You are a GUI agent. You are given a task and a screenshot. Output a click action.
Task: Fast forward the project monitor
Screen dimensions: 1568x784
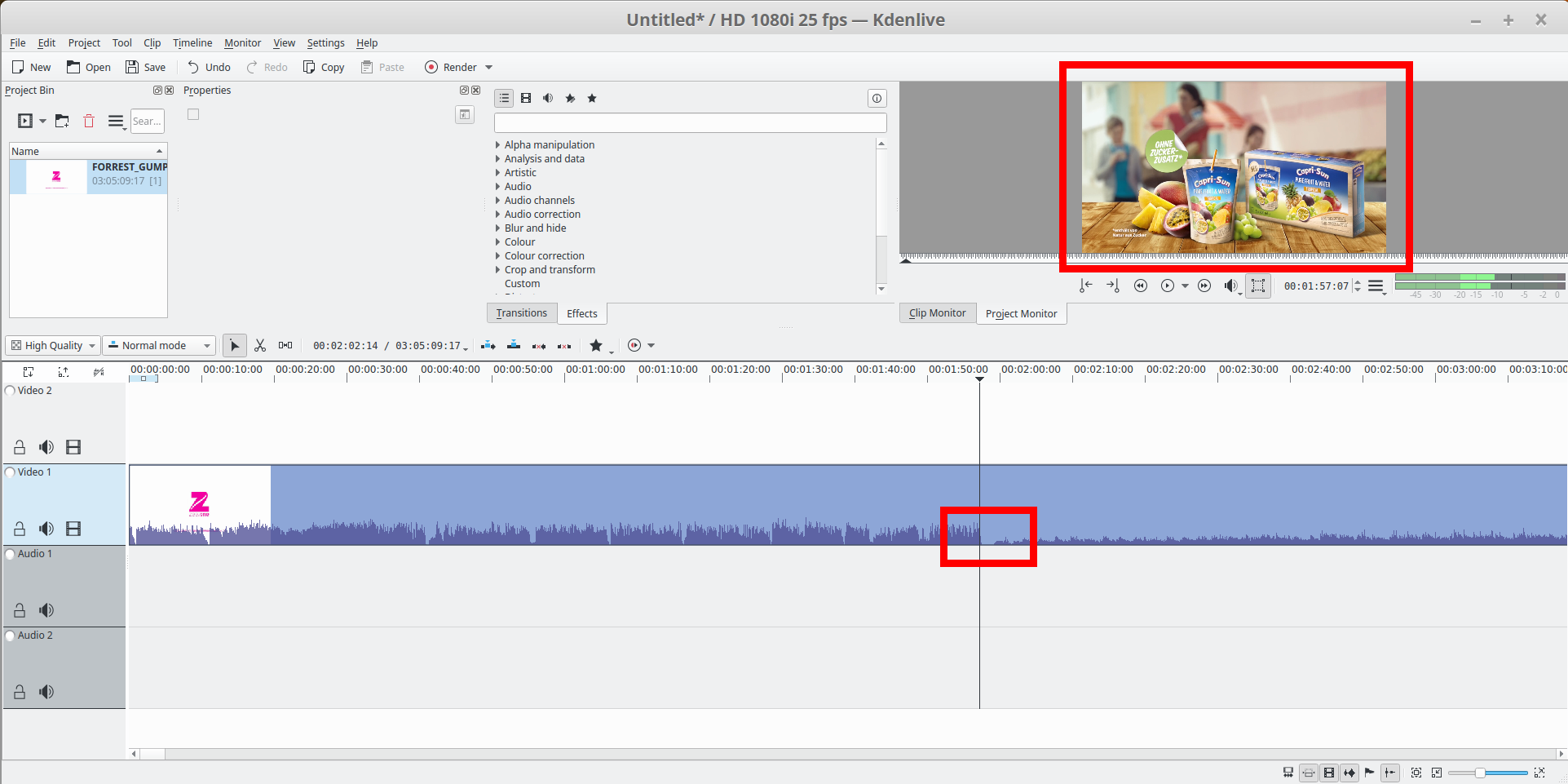[x=1204, y=286]
